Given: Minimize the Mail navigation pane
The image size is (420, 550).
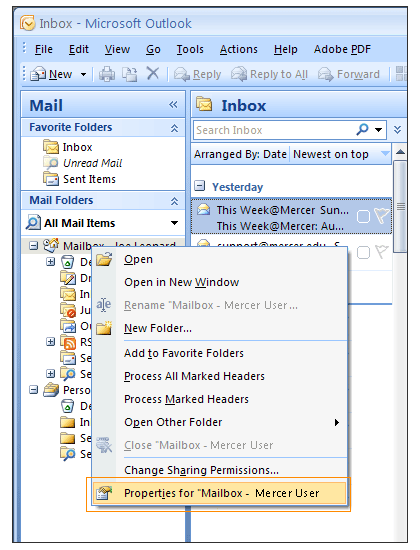Looking at the screenshot, I should tap(173, 105).
